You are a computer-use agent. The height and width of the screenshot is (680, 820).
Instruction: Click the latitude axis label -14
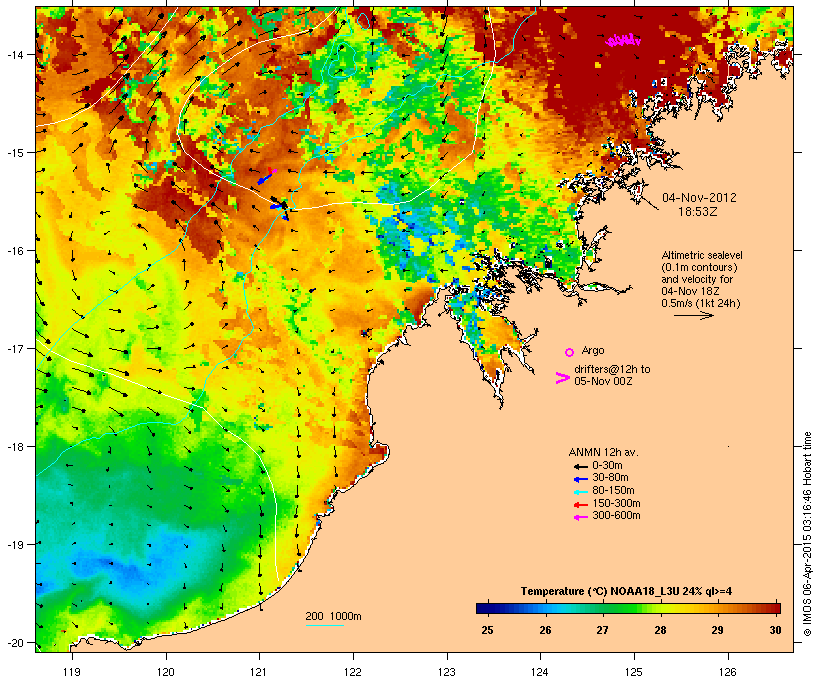click(15, 55)
